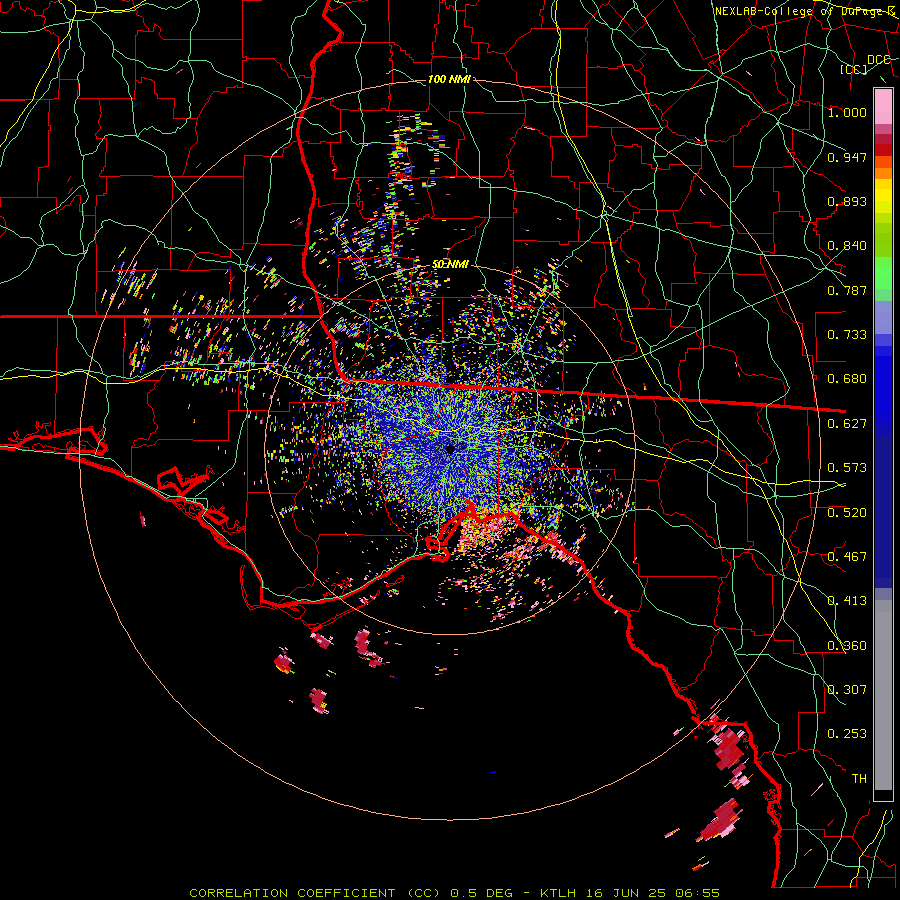The image size is (900, 900).
Task: Click the 0.253 legend value
Action: 847,734
